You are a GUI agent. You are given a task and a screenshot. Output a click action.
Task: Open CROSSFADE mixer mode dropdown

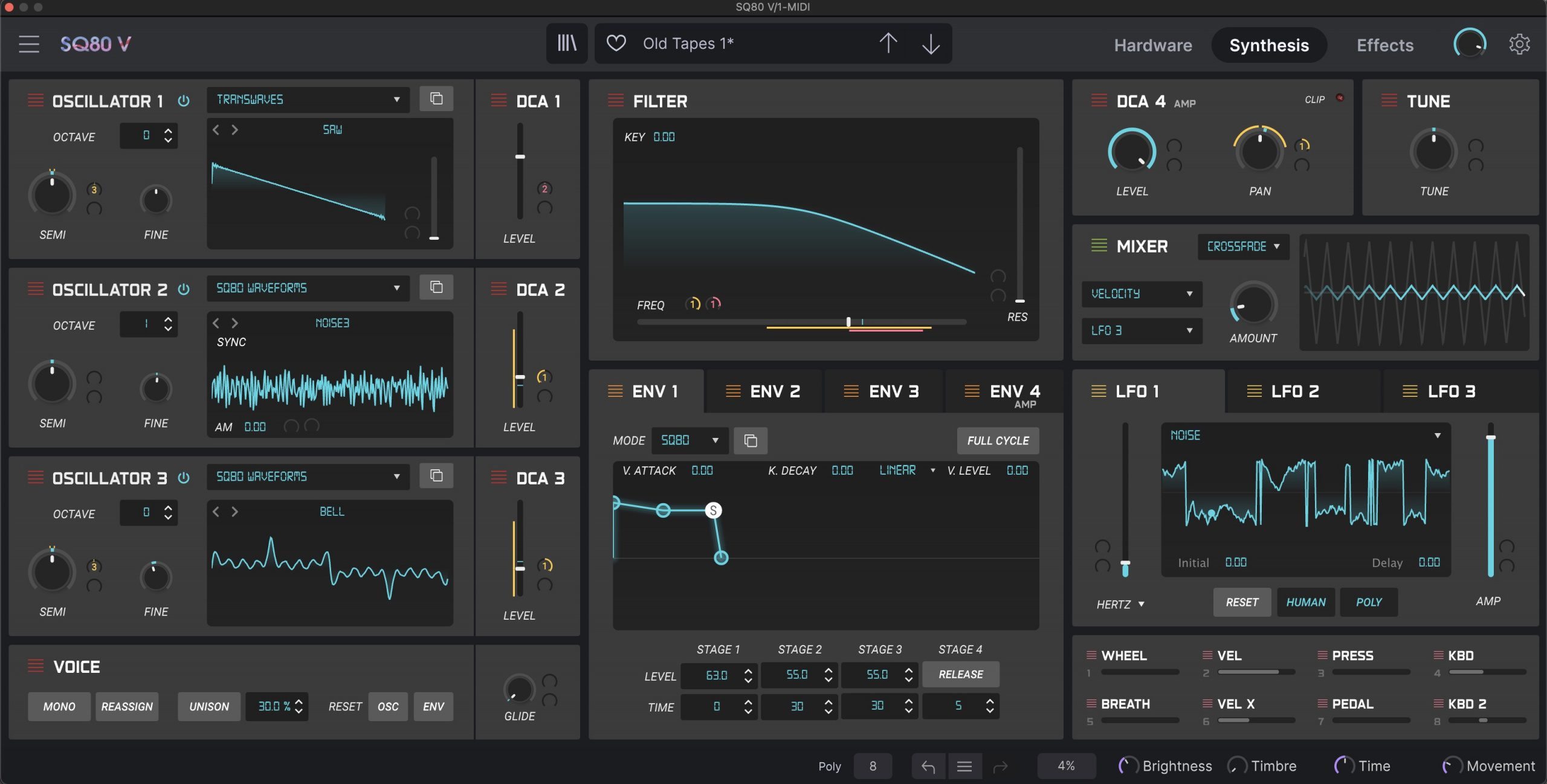(x=1244, y=246)
